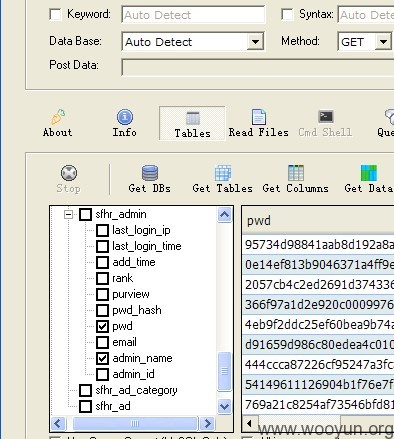Check the pwd_hash column checkbox
This screenshot has width=394, height=439.
pos(102,310)
